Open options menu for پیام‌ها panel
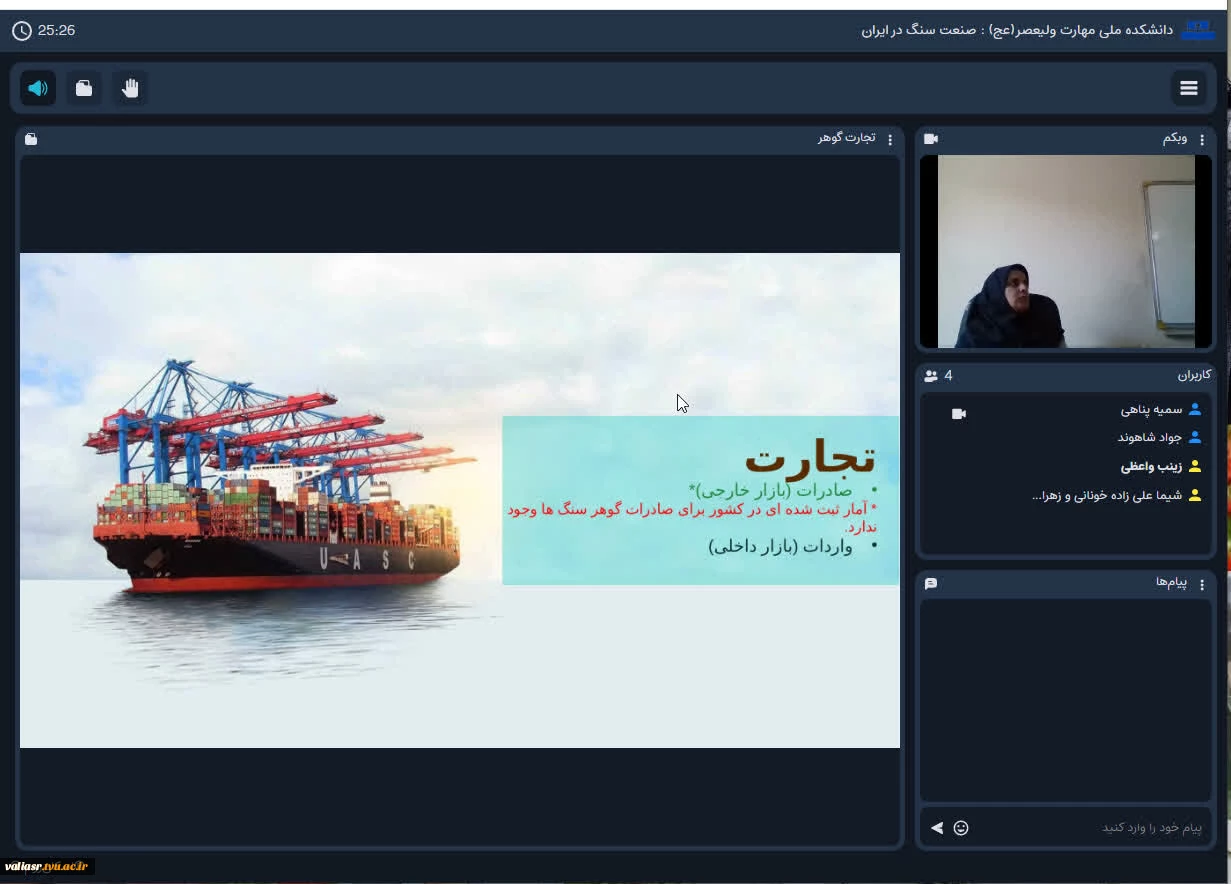Viewport: 1231px width, 884px height. click(1202, 584)
